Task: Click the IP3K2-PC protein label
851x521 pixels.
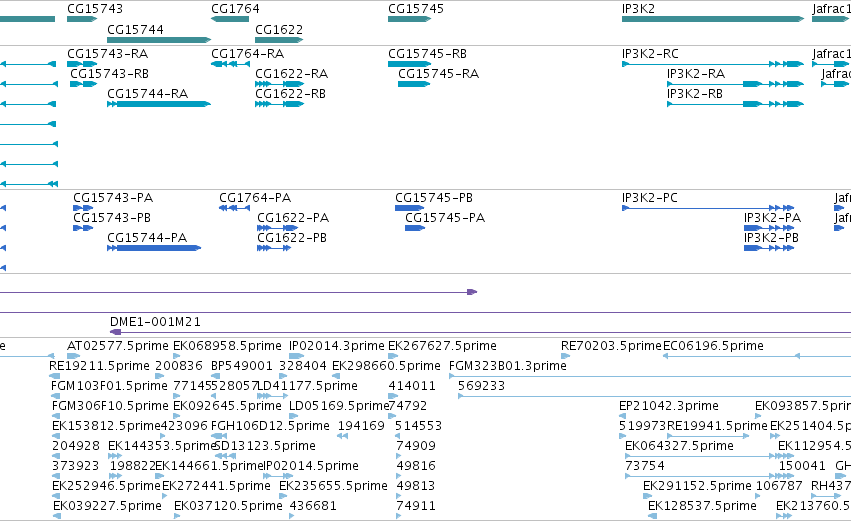Action: pyautogui.click(x=650, y=198)
